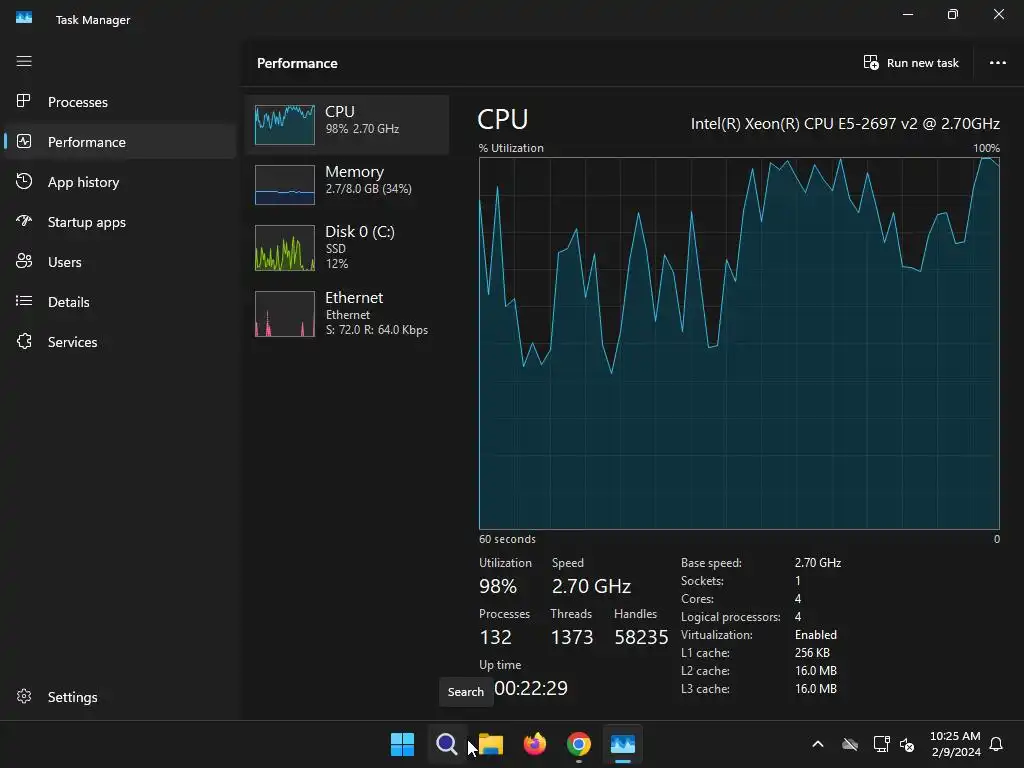Screen dimensions: 1024x768
Task: Click the processes count 132
Action: pyautogui.click(x=496, y=637)
